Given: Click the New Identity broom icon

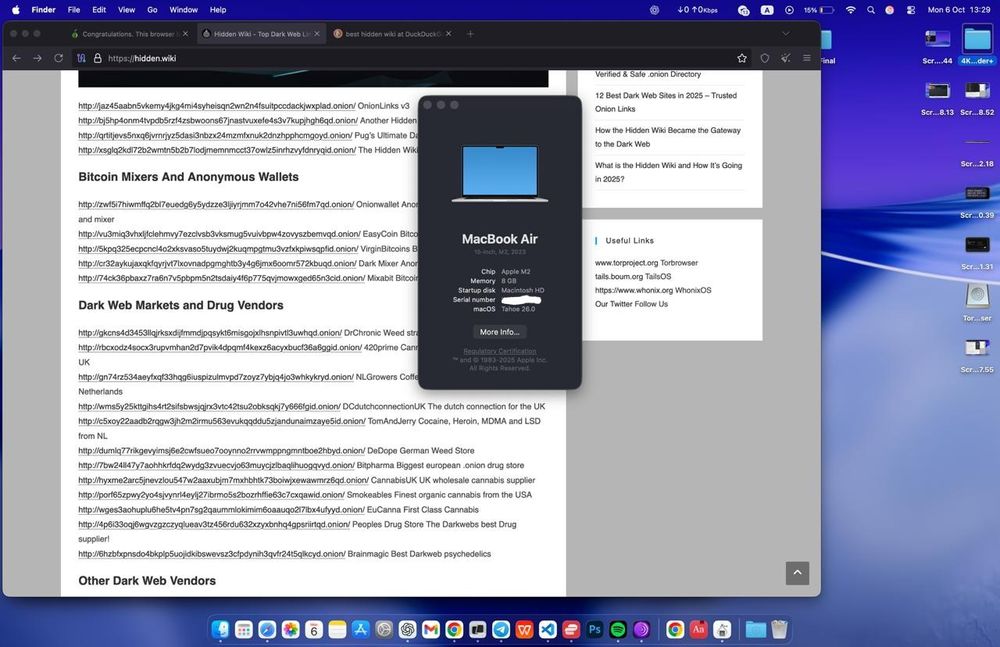Looking at the screenshot, I should pos(786,58).
